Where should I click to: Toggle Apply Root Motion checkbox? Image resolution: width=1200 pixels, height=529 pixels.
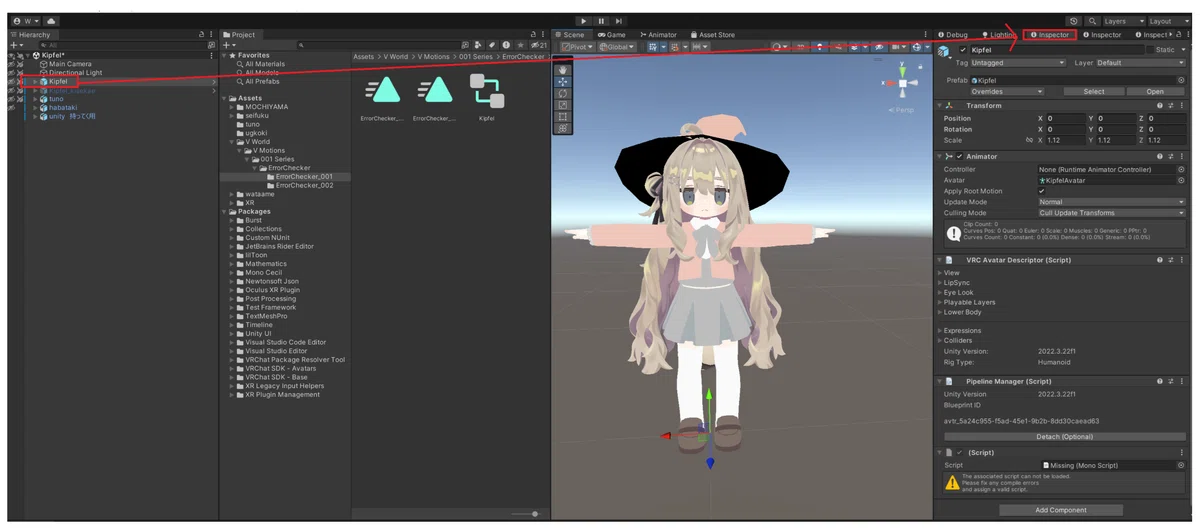(x=1042, y=191)
